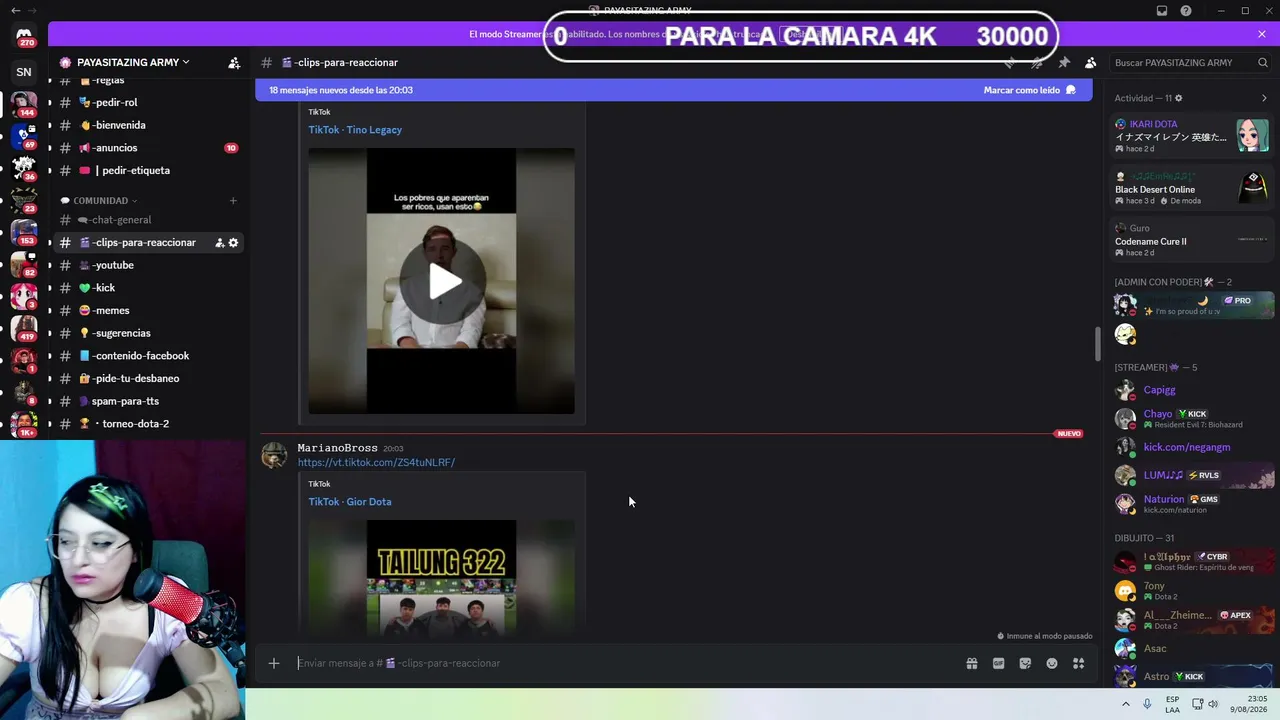Add channel to COMUNIDAD category
This screenshot has width=1280, height=720.
233,201
